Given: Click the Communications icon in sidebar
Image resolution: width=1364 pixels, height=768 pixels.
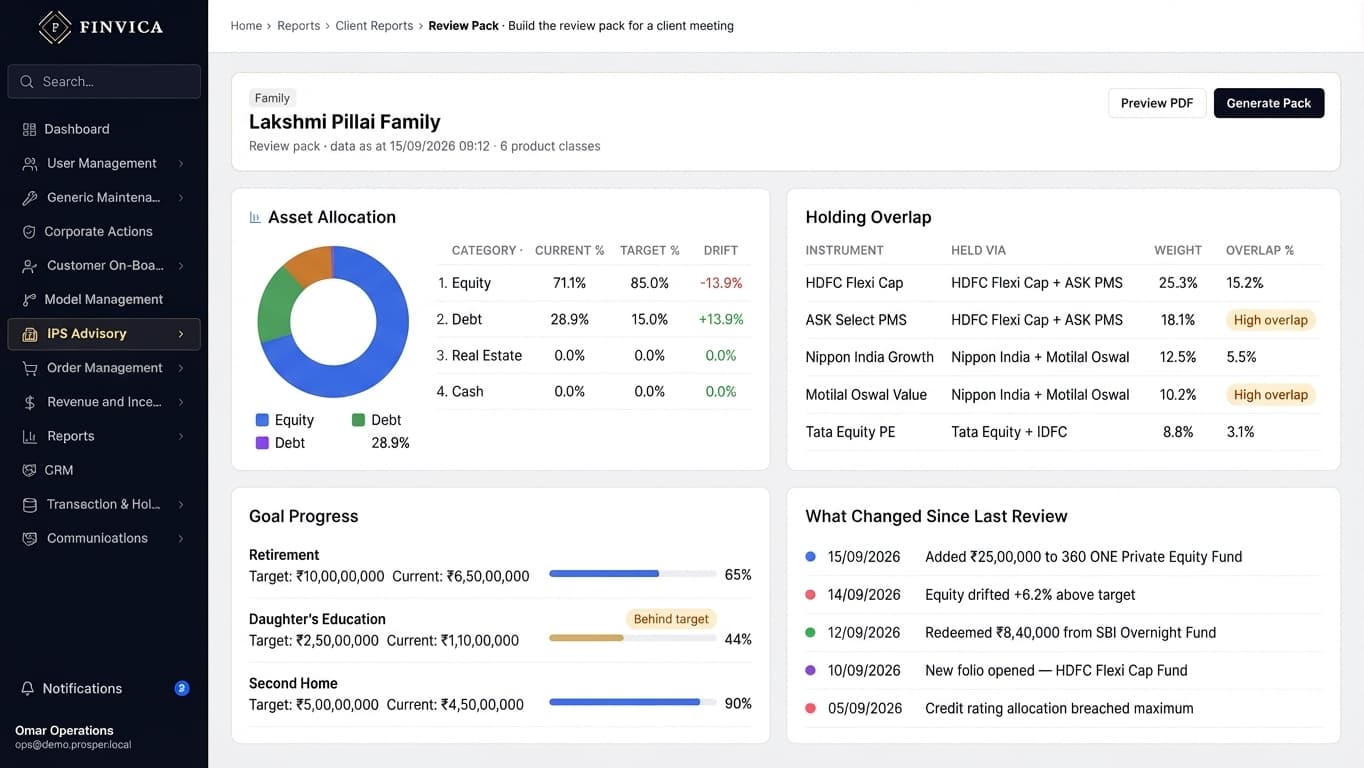Looking at the screenshot, I should click(29, 538).
